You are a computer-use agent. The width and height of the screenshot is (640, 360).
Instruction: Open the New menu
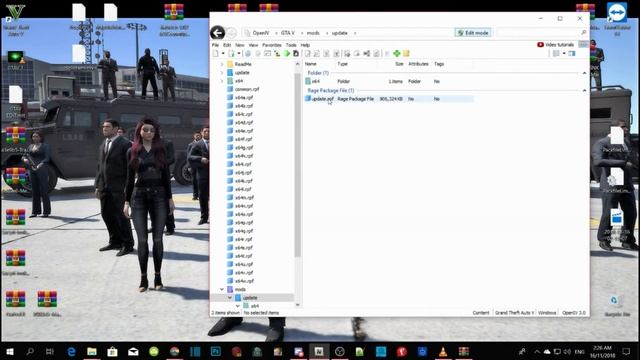point(240,45)
